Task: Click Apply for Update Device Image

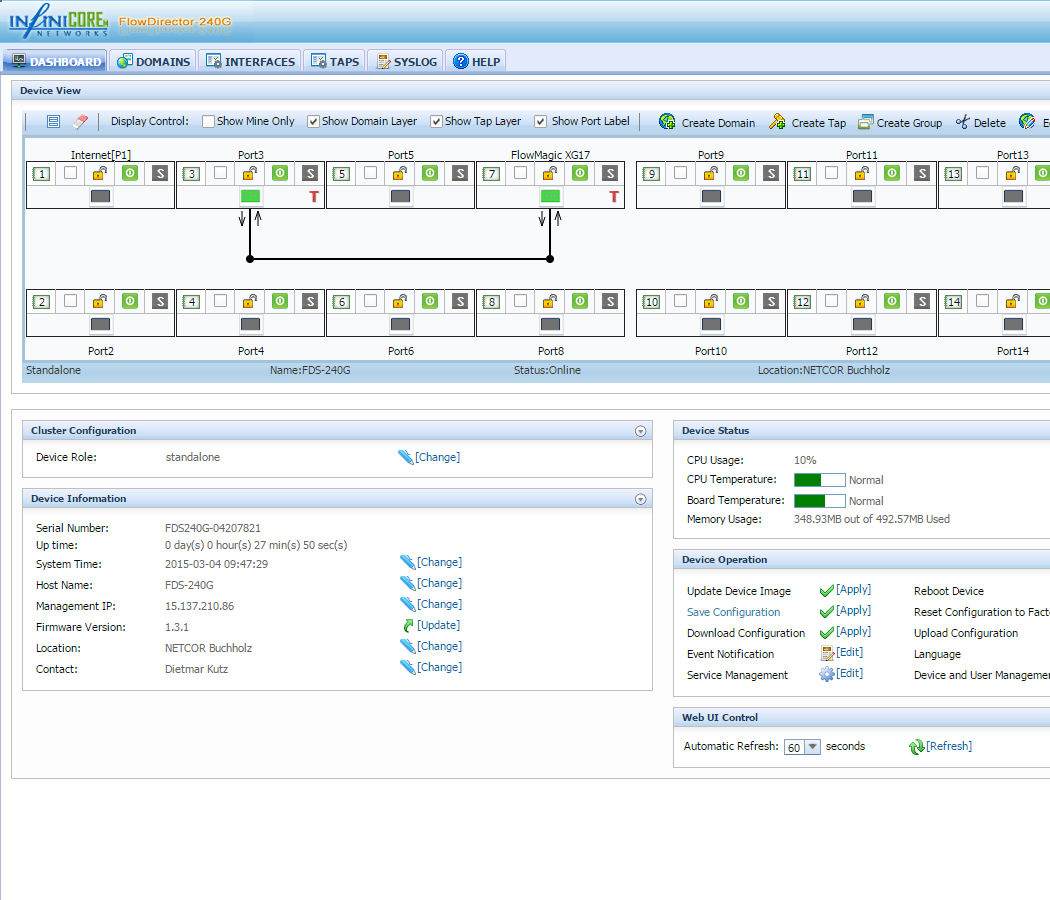Action: (853, 589)
